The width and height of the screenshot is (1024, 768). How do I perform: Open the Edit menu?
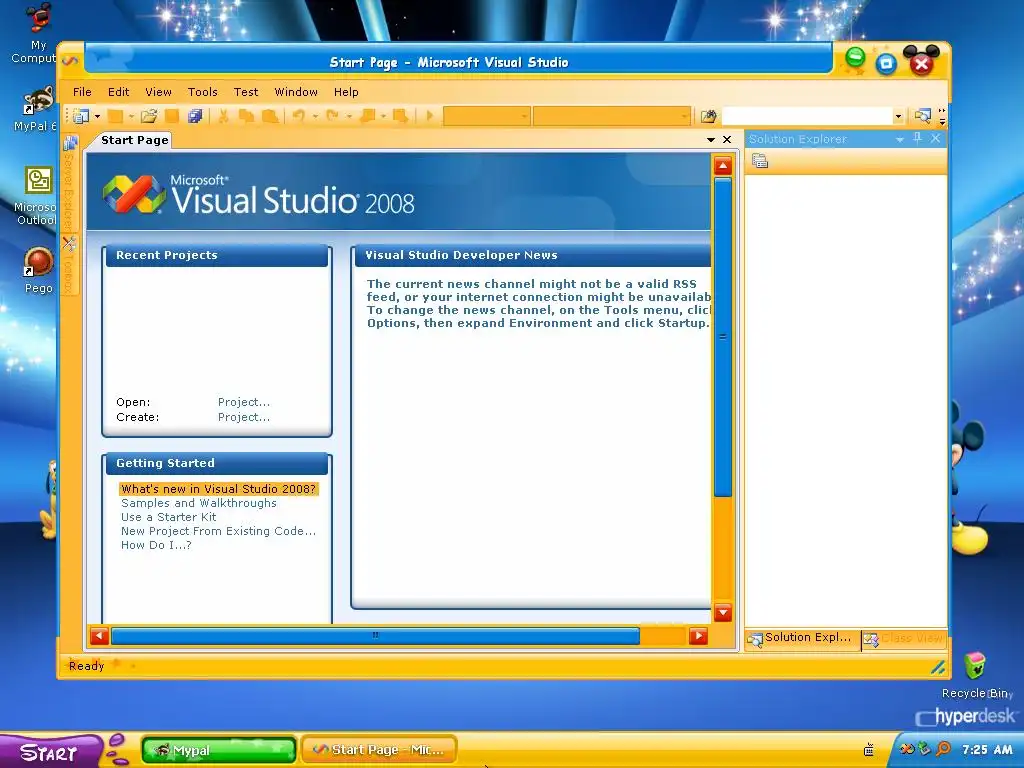tap(118, 92)
